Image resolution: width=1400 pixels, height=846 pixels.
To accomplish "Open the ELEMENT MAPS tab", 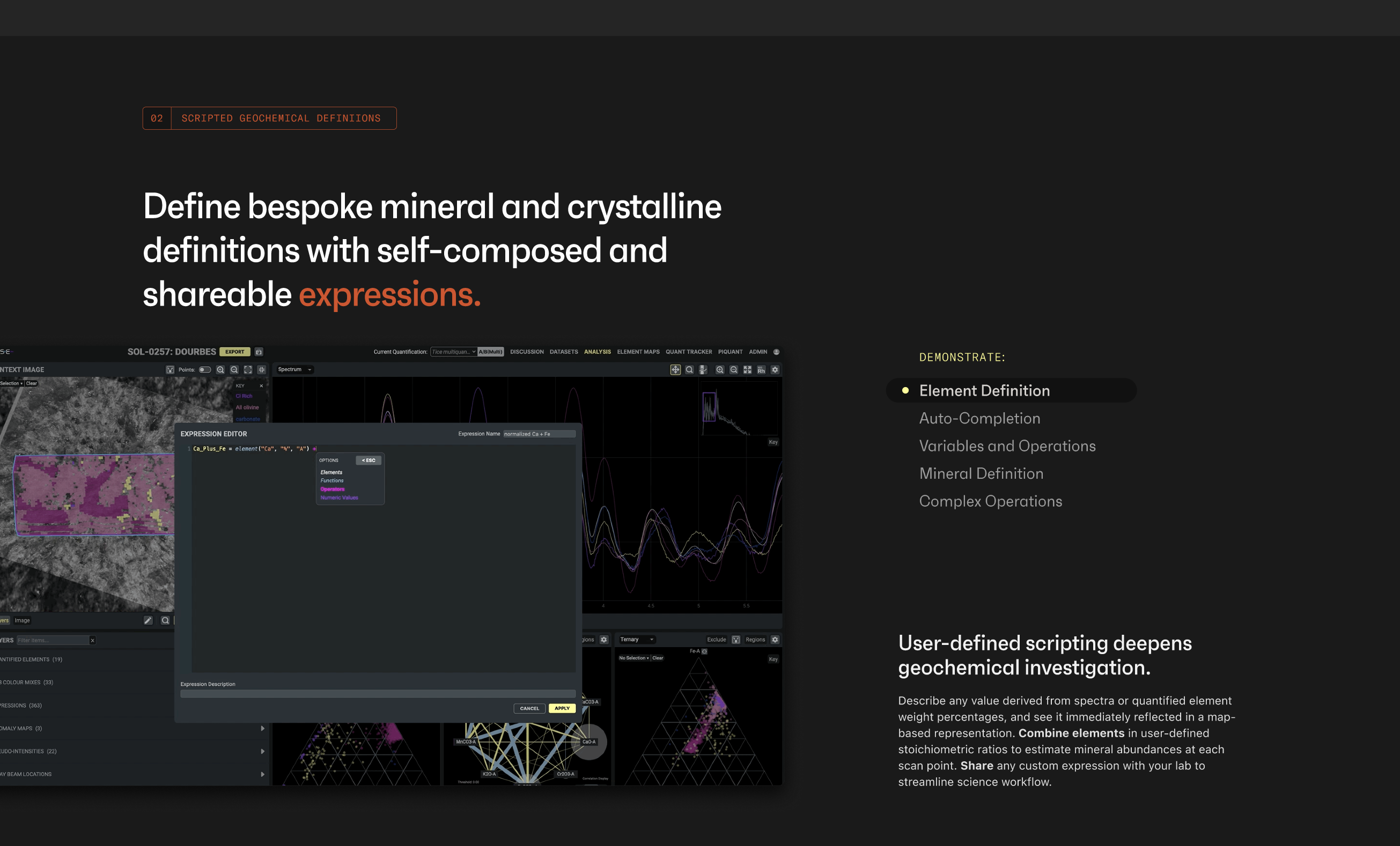I will tap(639, 352).
